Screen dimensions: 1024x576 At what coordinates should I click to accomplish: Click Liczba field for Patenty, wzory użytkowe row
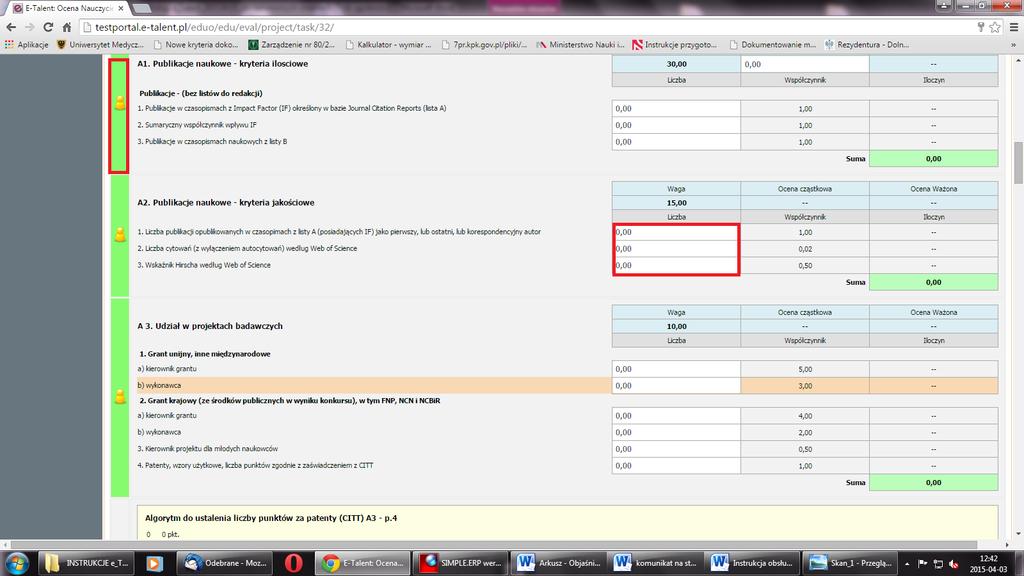click(676, 466)
